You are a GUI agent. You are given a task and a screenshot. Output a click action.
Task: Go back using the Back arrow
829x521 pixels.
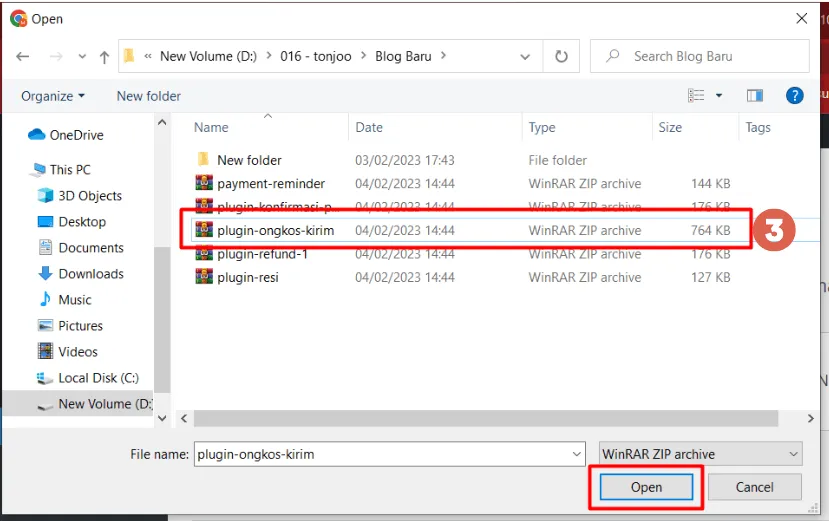tap(23, 56)
